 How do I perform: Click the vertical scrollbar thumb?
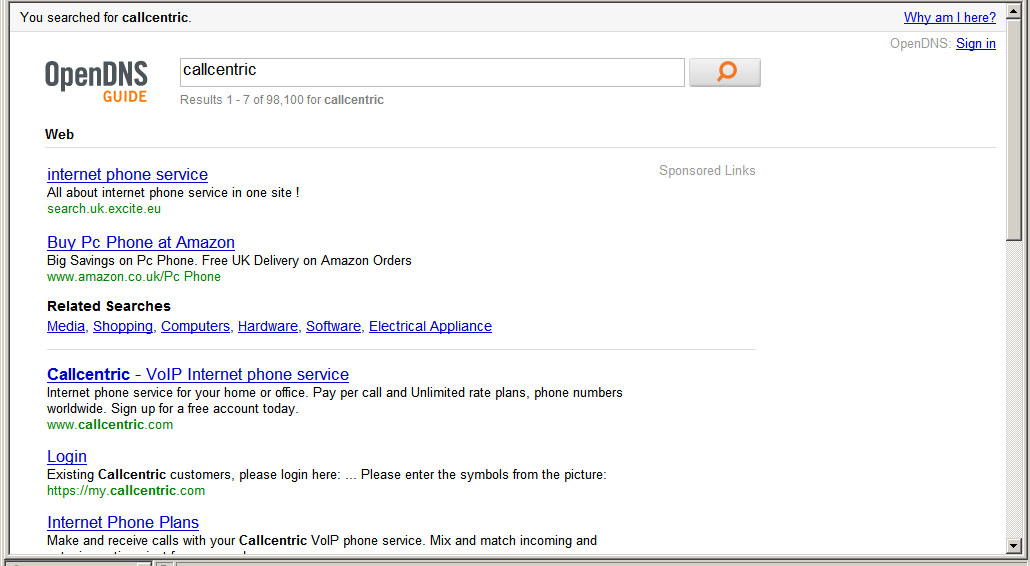(x=1014, y=120)
